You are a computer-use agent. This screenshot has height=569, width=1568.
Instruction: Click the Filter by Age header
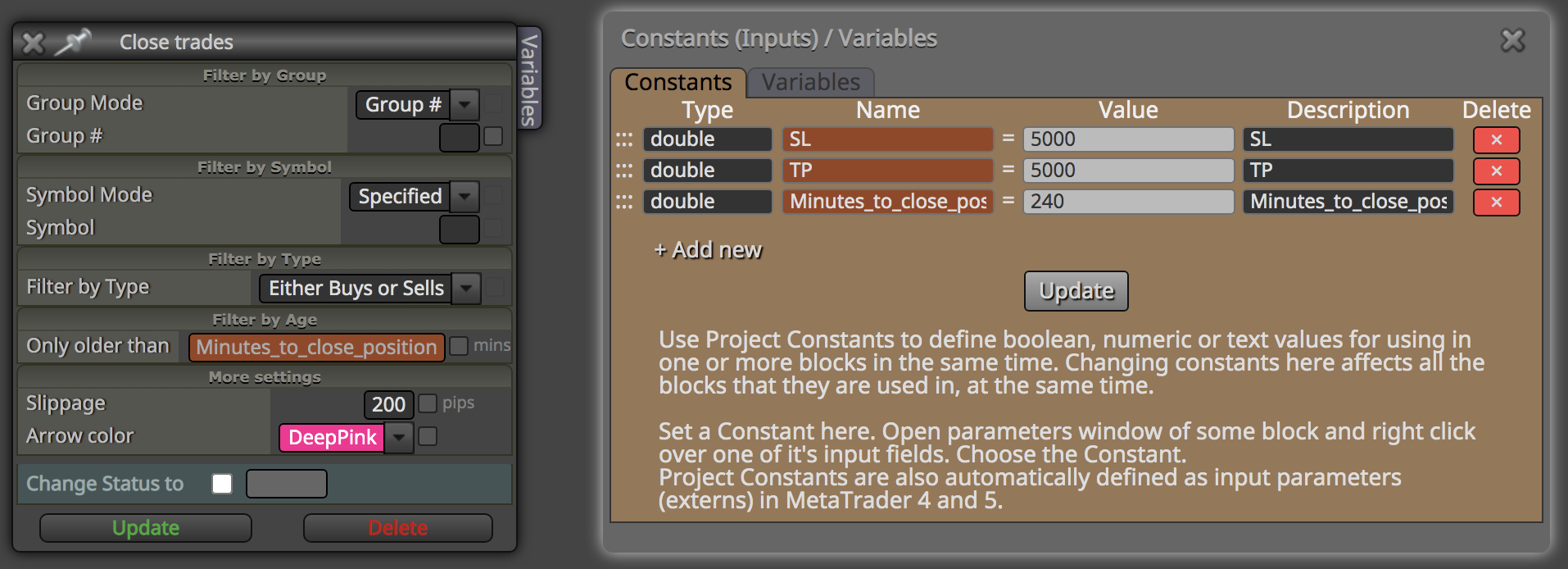pyautogui.click(x=265, y=320)
